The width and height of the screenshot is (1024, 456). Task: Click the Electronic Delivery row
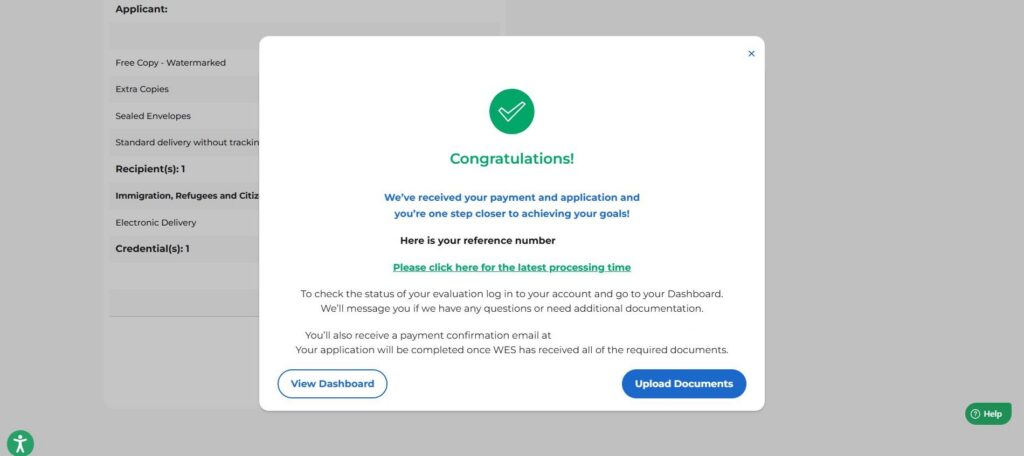pos(156,223)
